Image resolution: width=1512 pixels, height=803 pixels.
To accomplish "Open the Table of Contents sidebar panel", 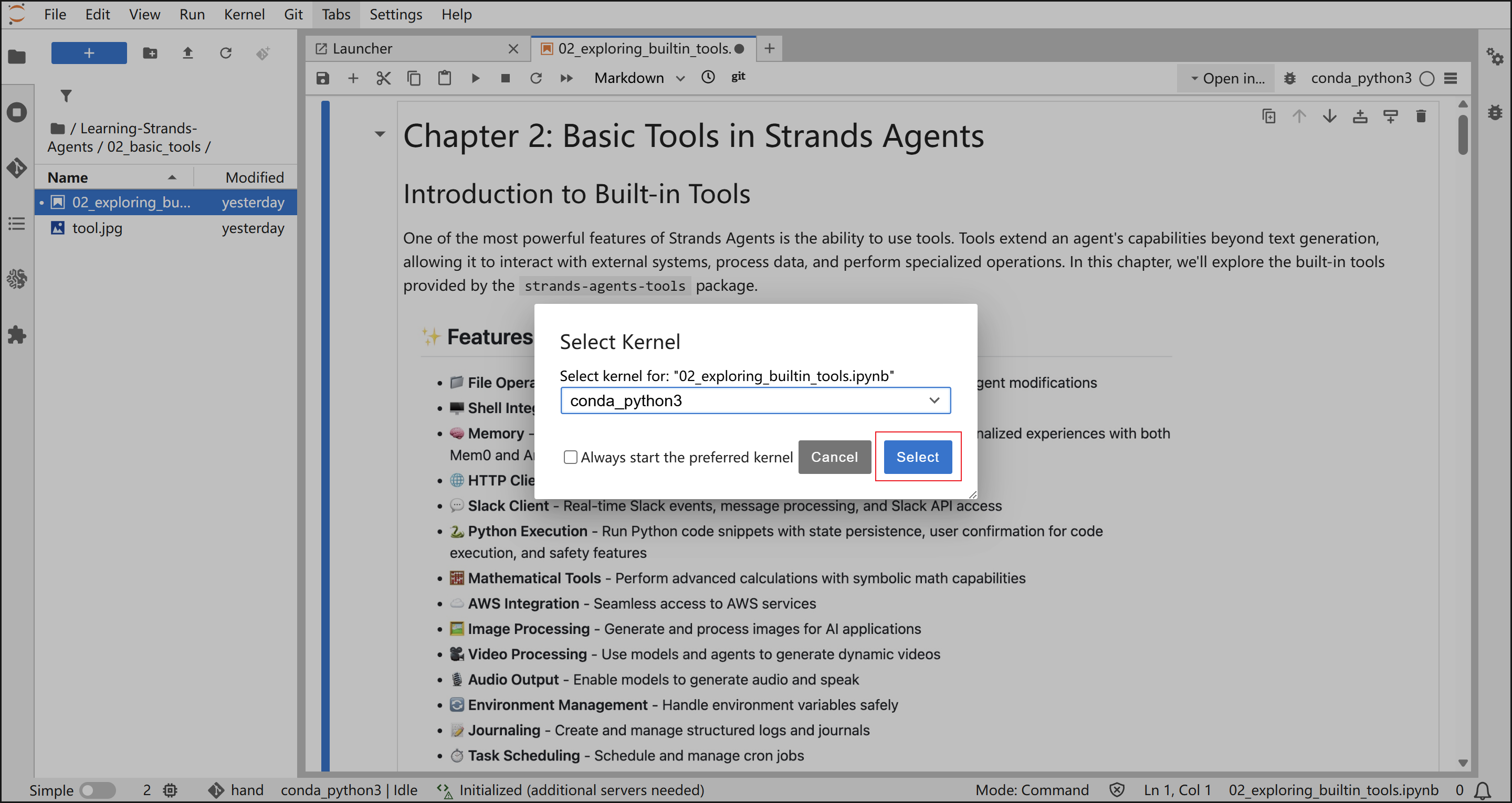I will click(17, 224).
